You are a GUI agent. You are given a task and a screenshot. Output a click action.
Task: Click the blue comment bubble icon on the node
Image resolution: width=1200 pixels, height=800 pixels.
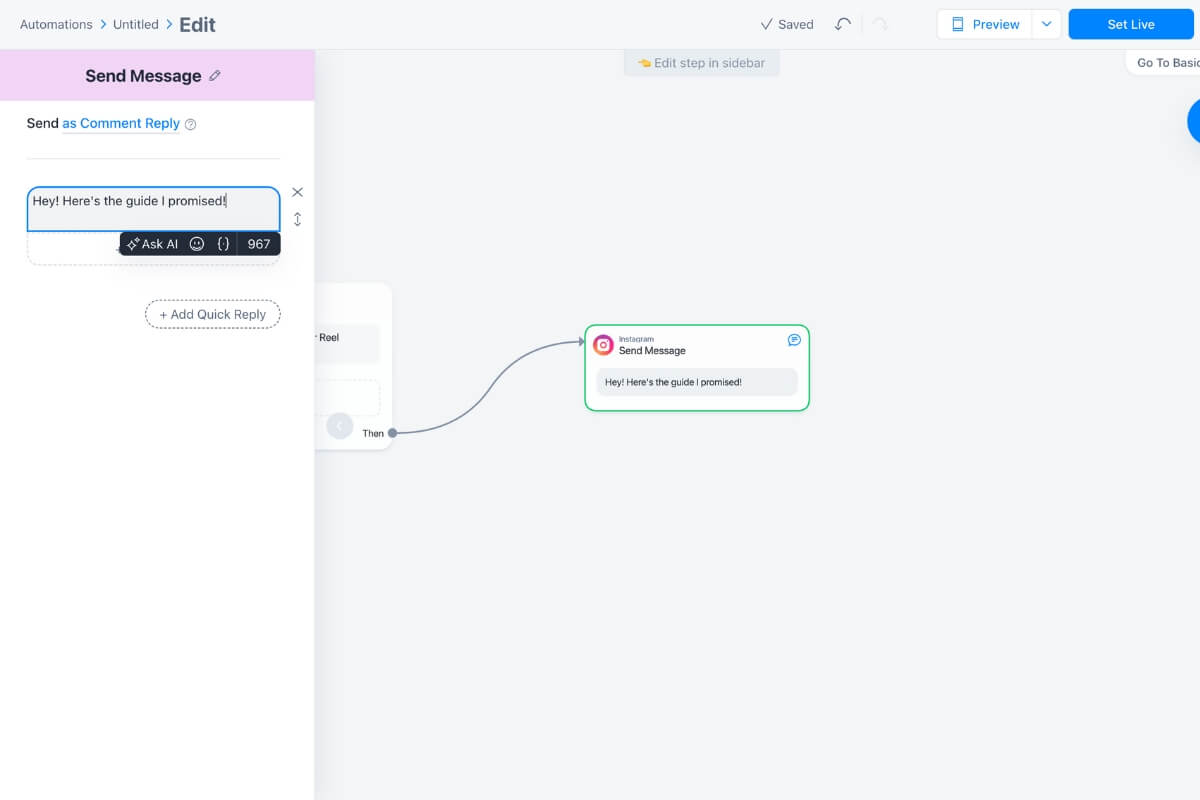point(794,339)
